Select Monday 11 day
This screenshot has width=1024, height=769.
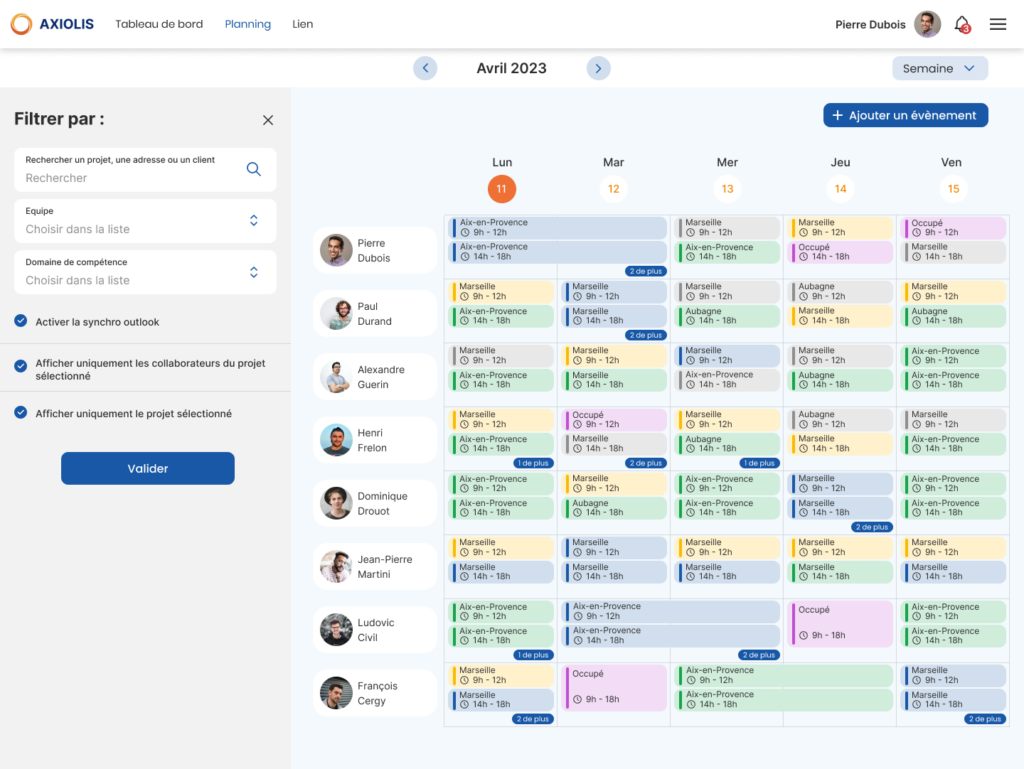[502, 189]
